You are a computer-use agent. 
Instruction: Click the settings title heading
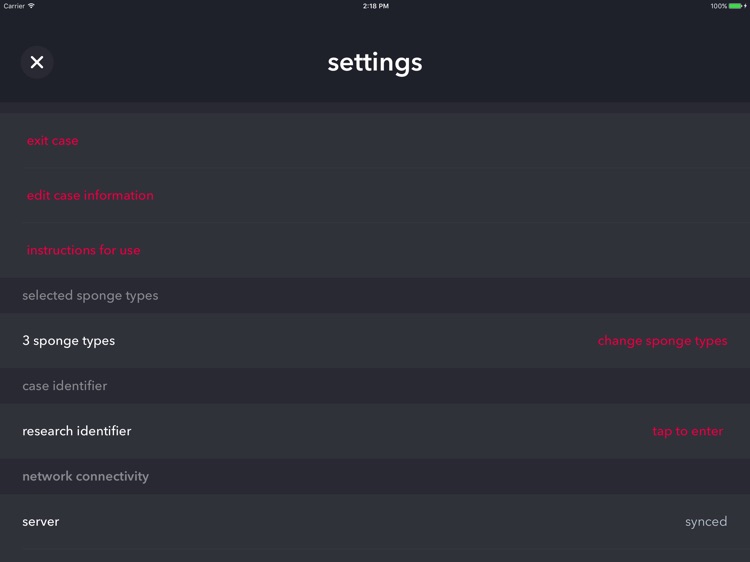pyautogui.click(x=375, y=63)
